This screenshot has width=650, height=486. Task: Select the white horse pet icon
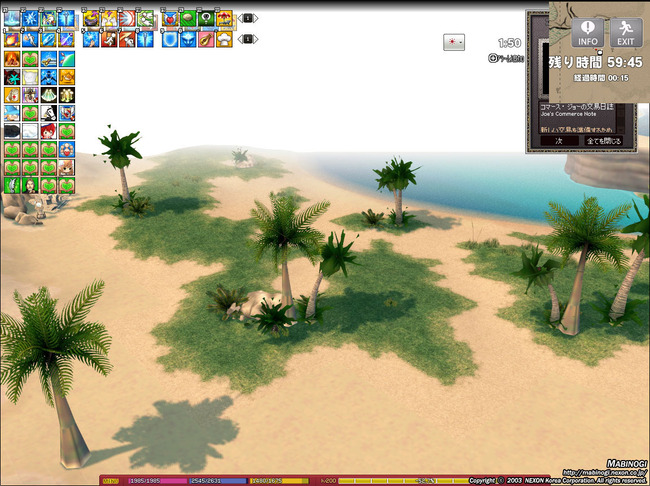[49, 113]
